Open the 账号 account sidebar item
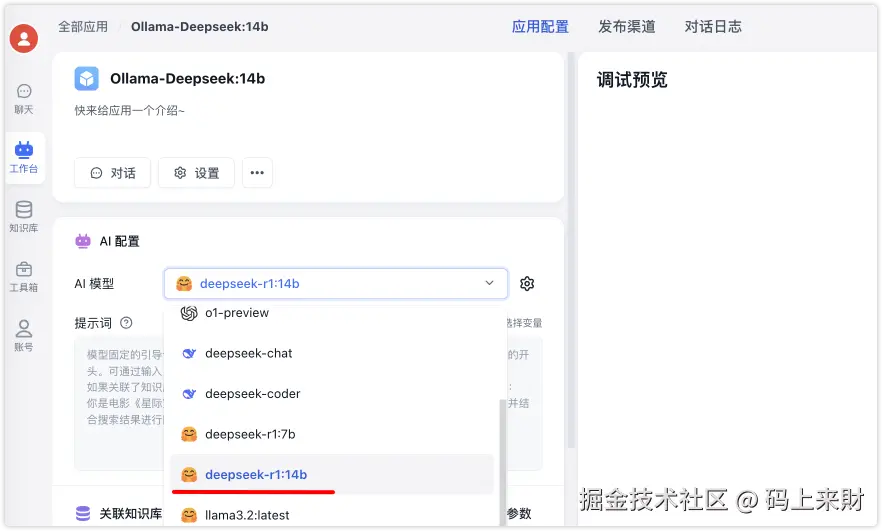 [24, 336]
